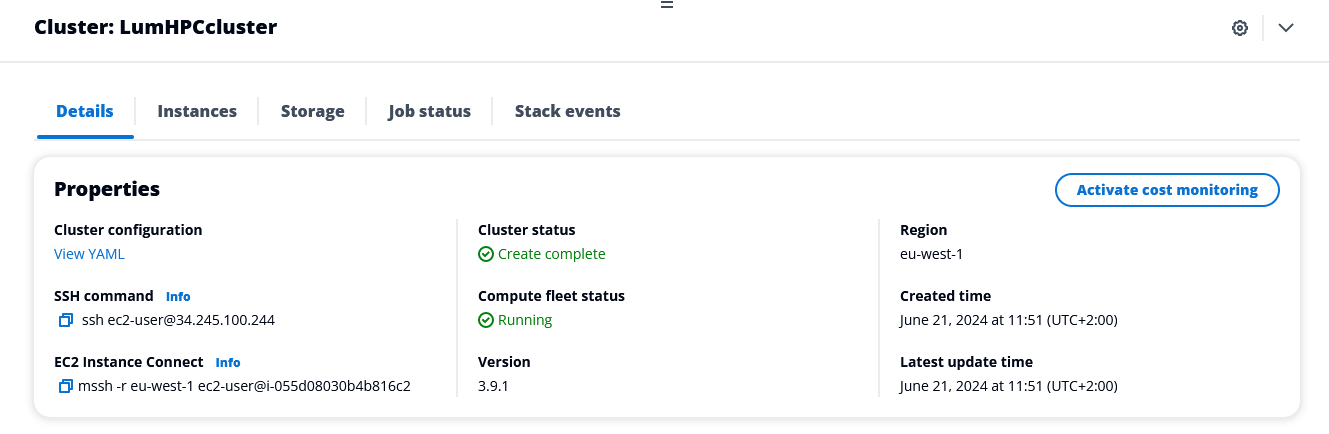Viewport: 1329px width, 434px height.
Task: Switch to the Instances tab
Action: pos(197,111)
